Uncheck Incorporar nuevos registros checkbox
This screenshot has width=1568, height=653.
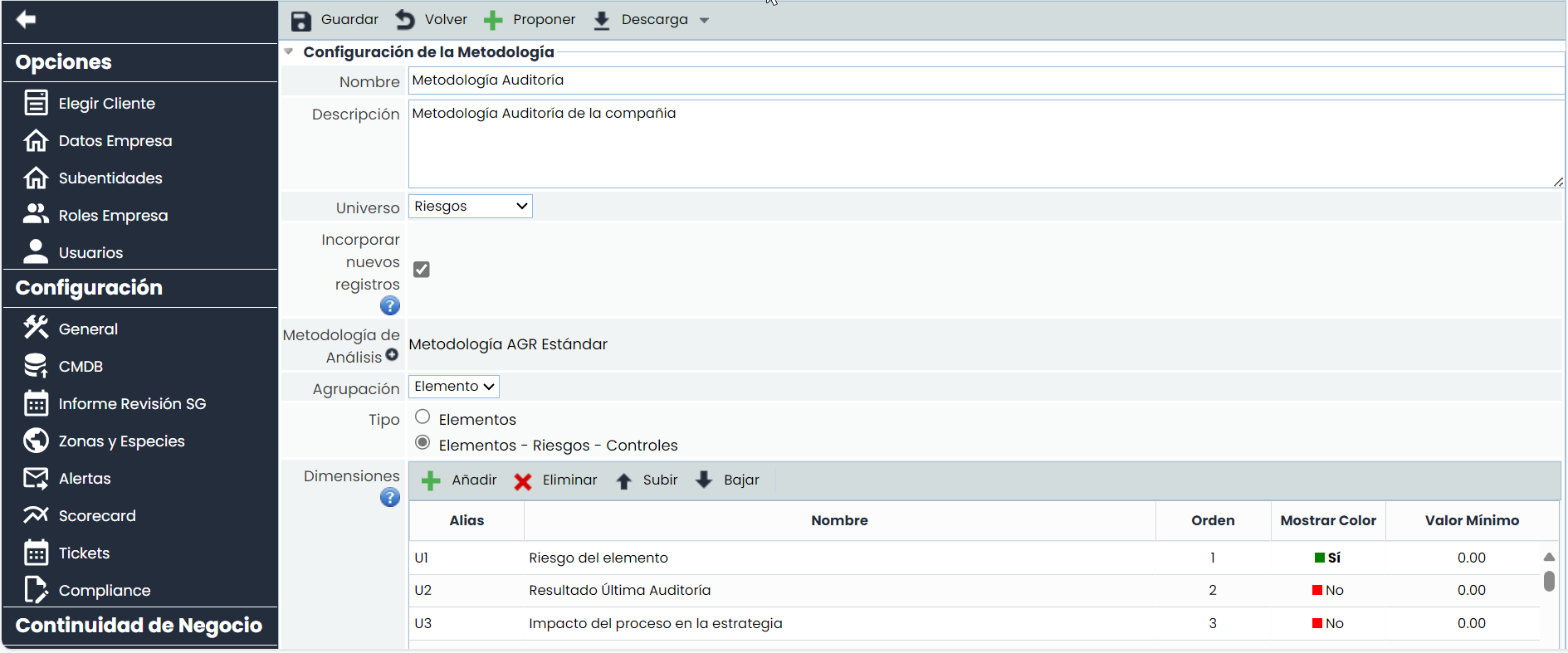pos(422,270)
